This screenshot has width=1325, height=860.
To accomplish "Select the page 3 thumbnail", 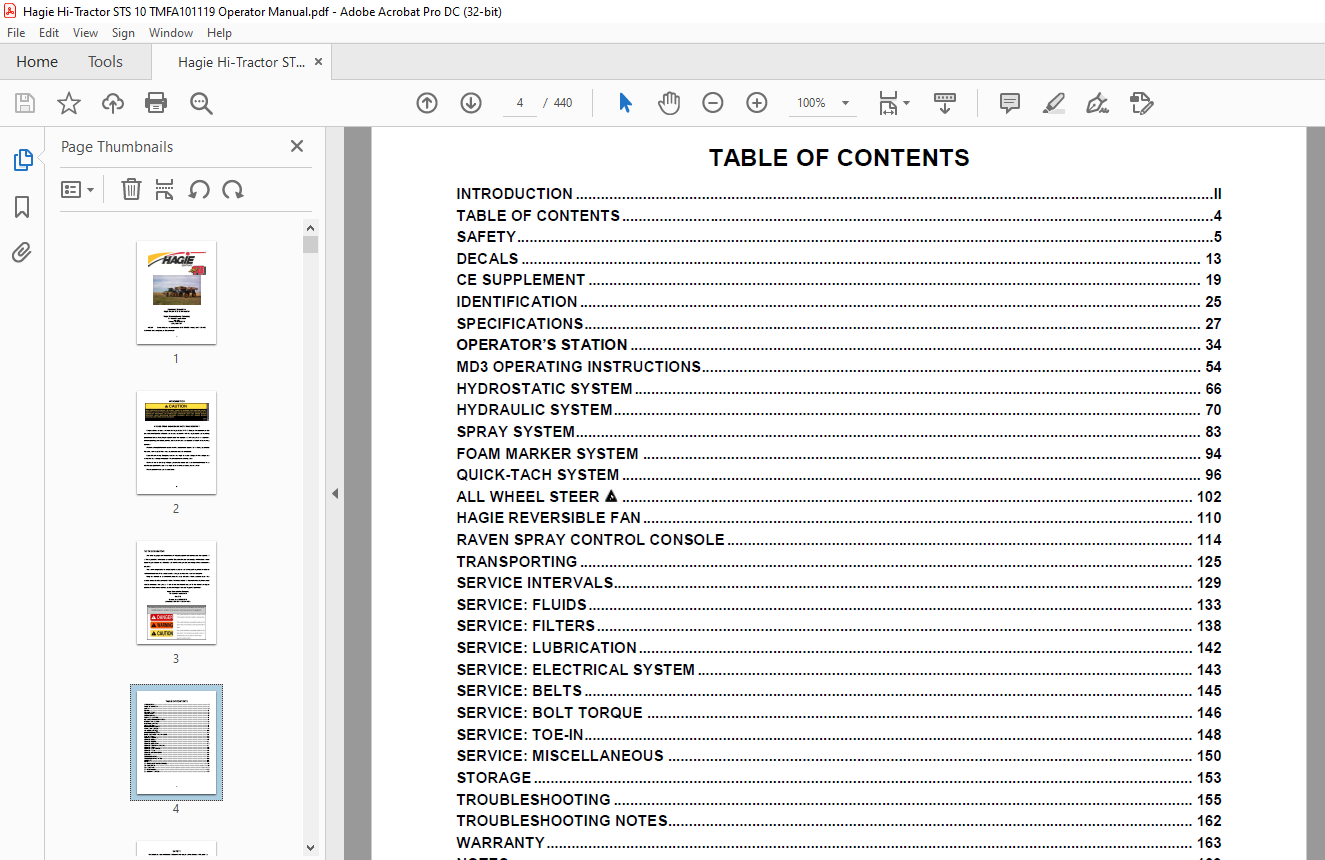I will coord(176,592).
